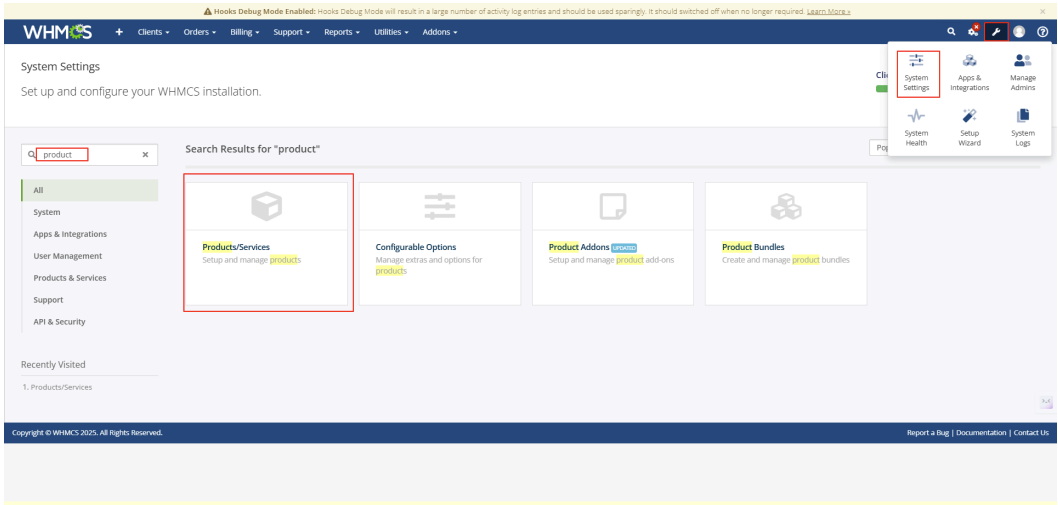Expand the Reports menu
This screenshot has width=1058, height=505.
[x=342, y=32]
